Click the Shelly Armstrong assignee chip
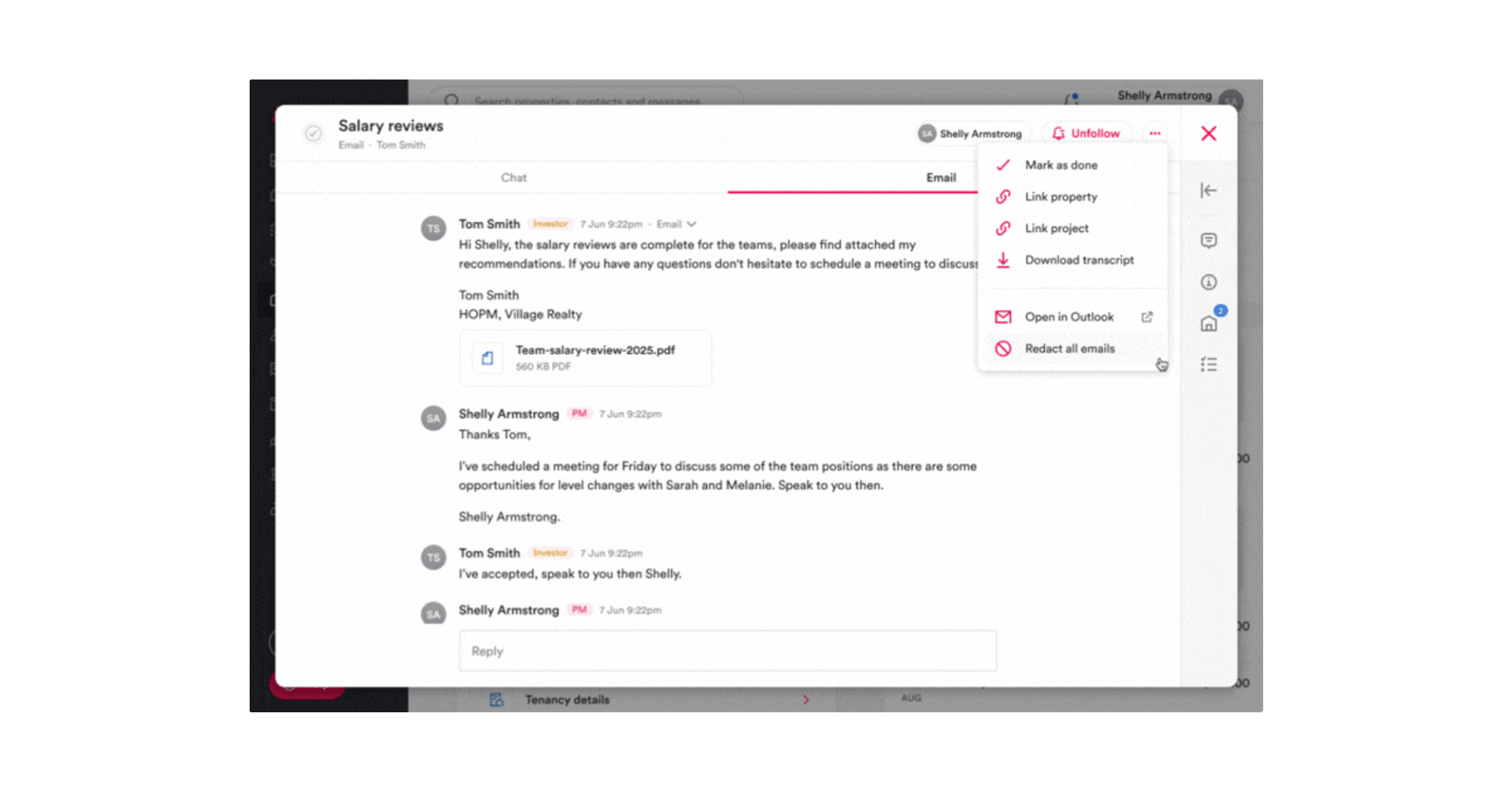 [970, 134]
